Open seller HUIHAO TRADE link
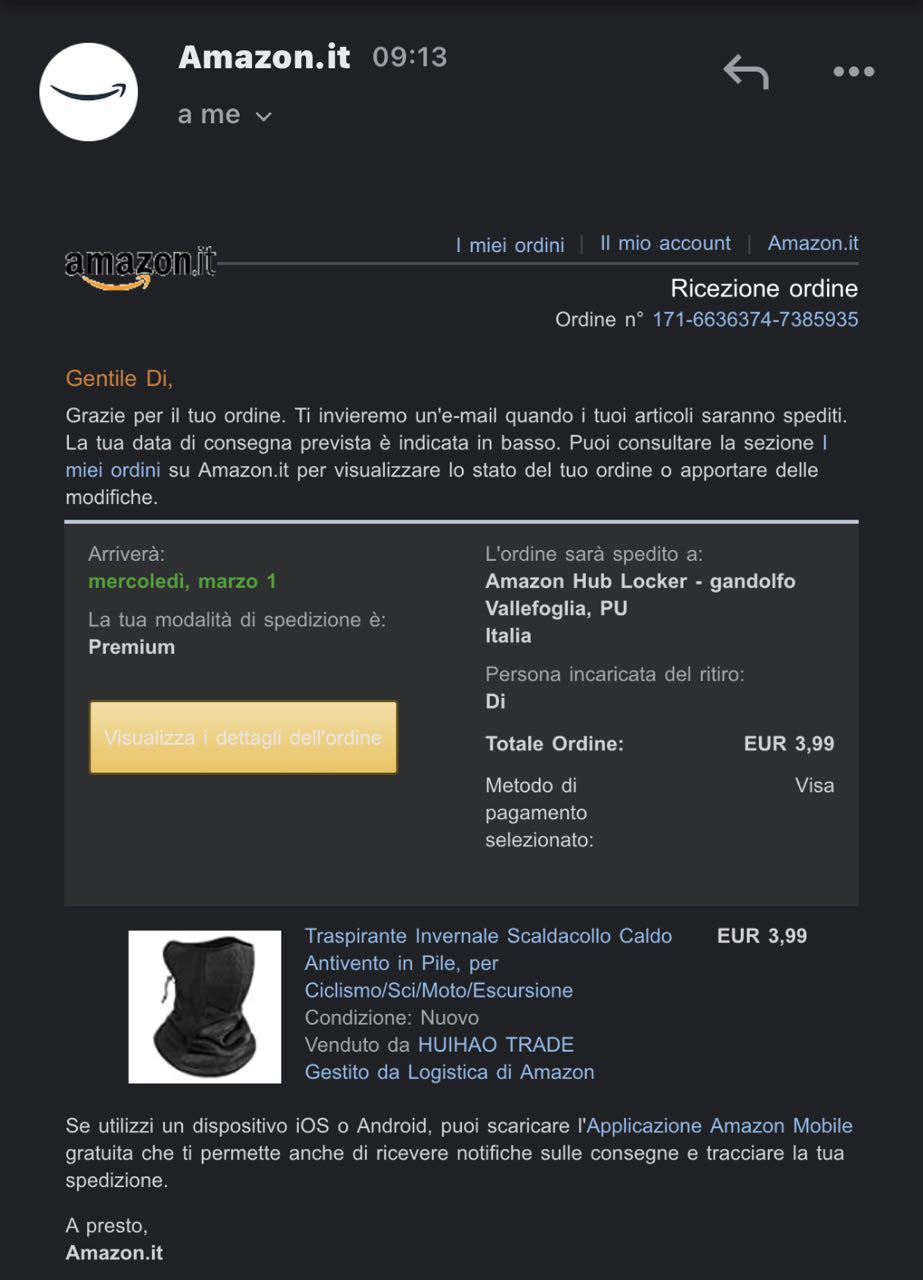 point(496,1045)
